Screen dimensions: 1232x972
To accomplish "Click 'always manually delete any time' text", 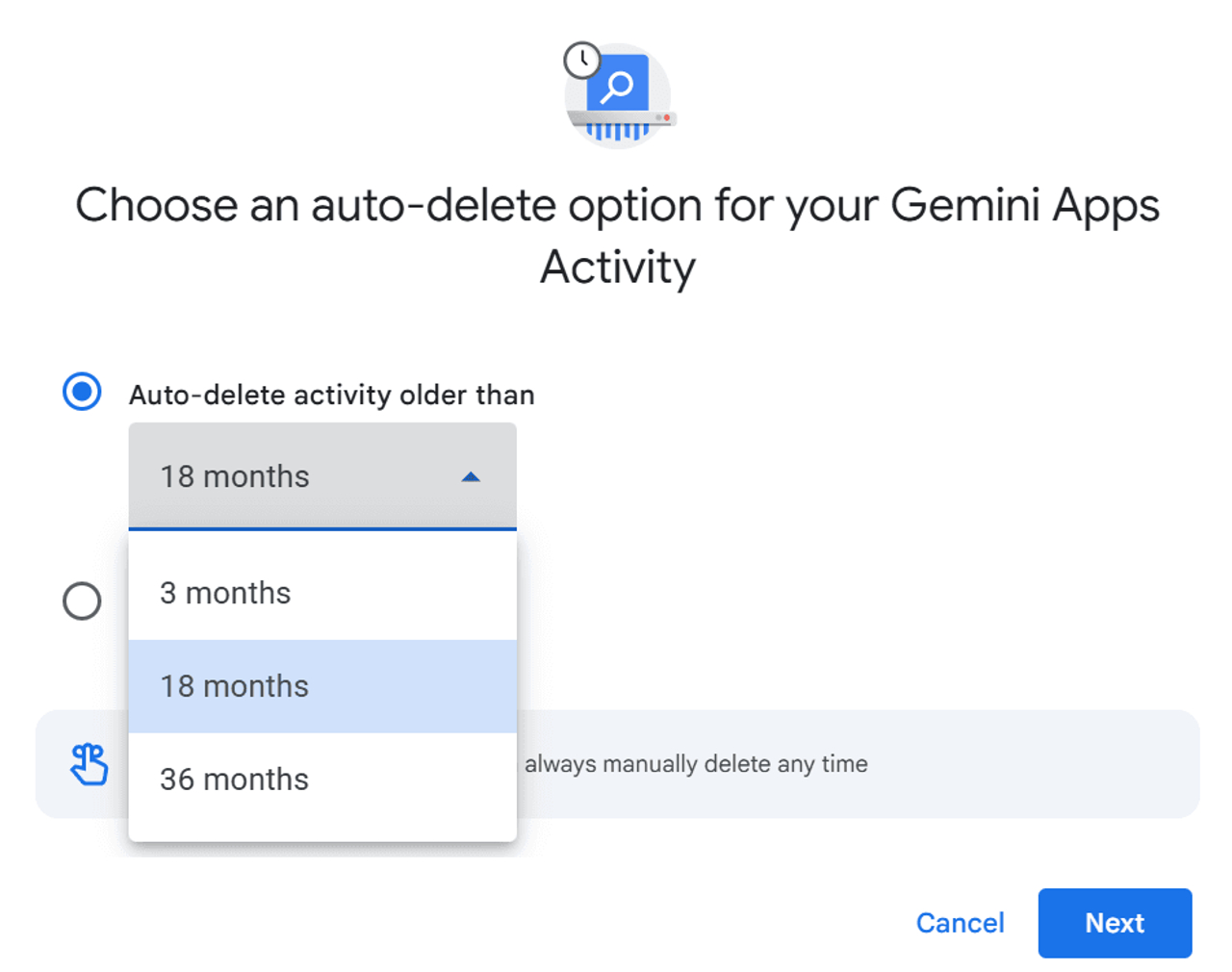I will [696, 764].
